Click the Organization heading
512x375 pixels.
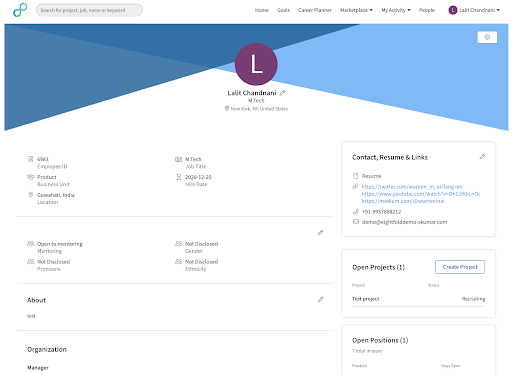pyautogui.click(x=47, y=349)
